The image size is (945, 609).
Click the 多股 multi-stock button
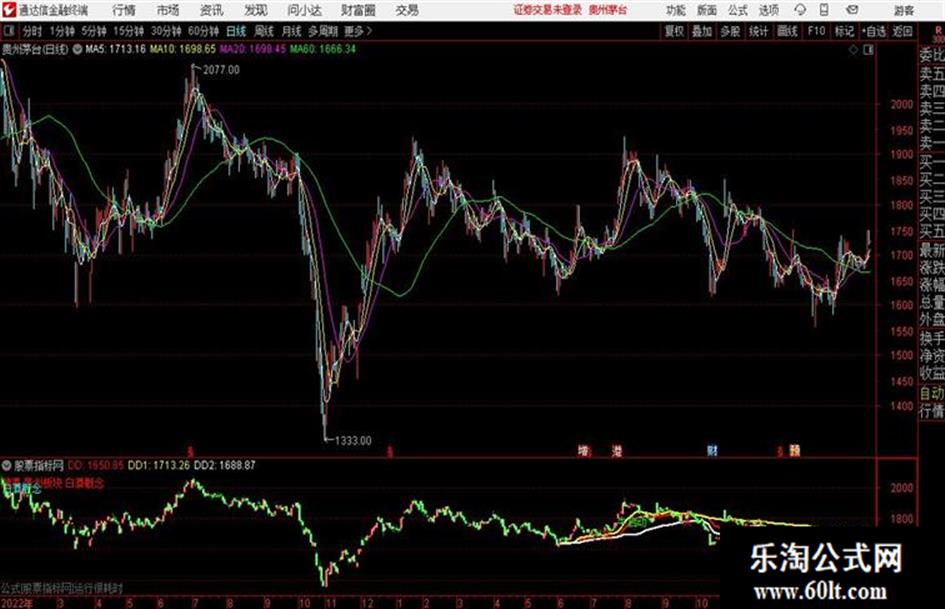pyautogui.click(x=730, y=31)
